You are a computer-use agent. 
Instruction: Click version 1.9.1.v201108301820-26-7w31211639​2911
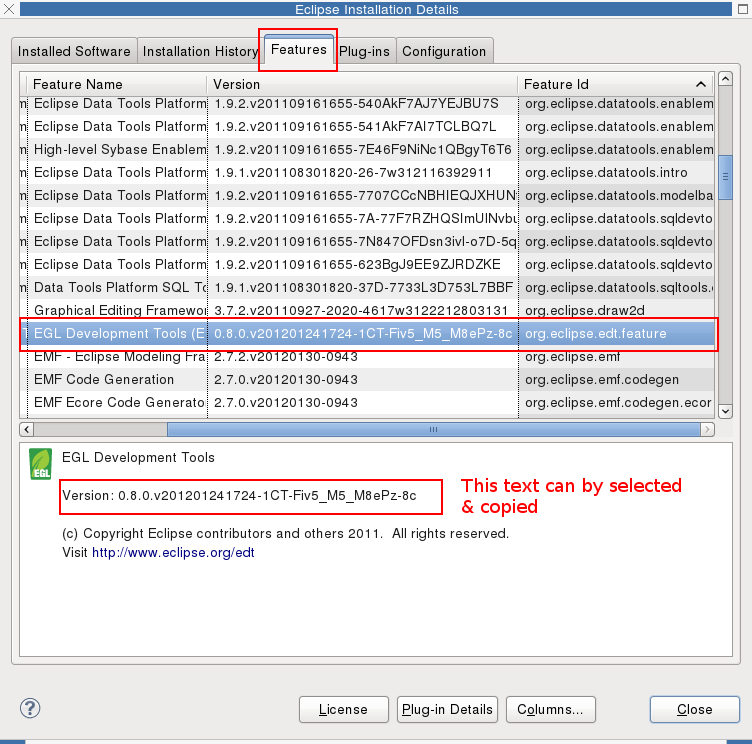pyautogui.click(x=353, y=173)
